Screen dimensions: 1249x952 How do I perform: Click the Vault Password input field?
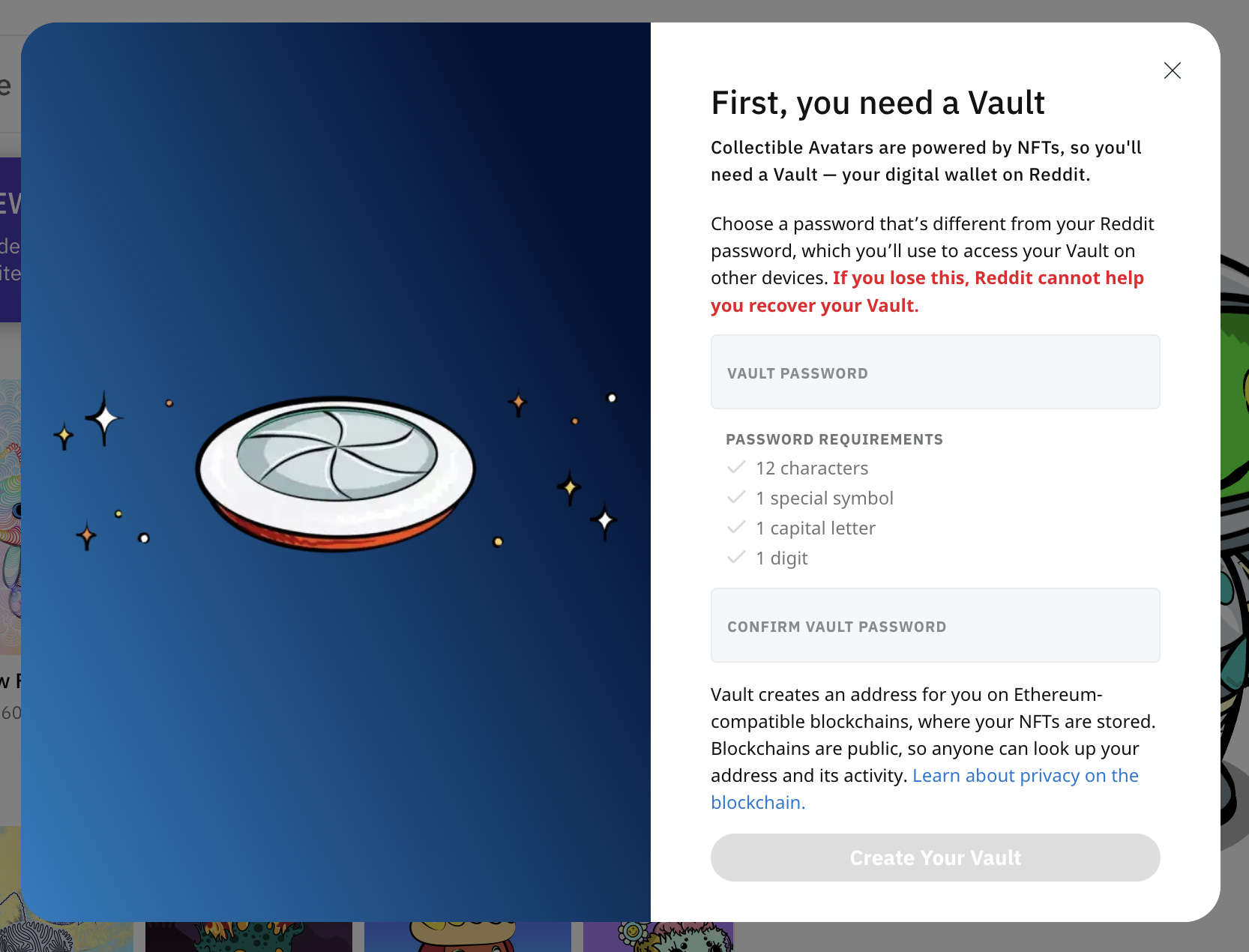point(936,372)
